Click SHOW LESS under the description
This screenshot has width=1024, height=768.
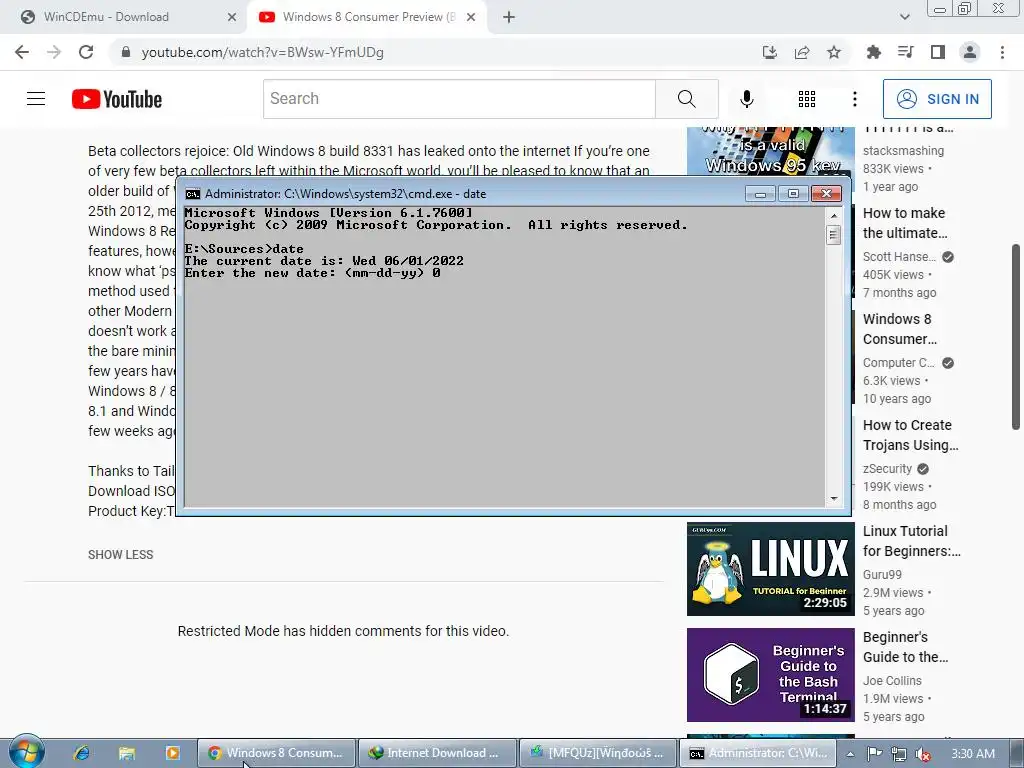pyautogui.click(x=121, y=554)
